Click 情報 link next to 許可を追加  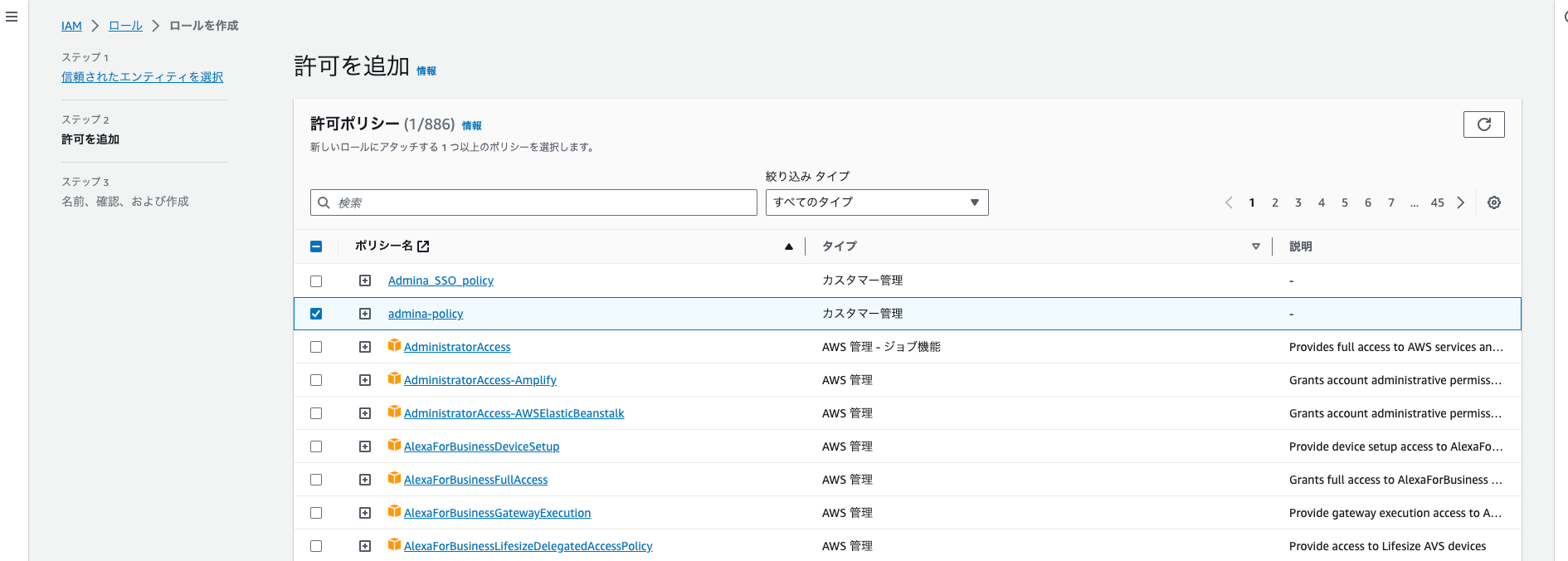tap(426, 71)
